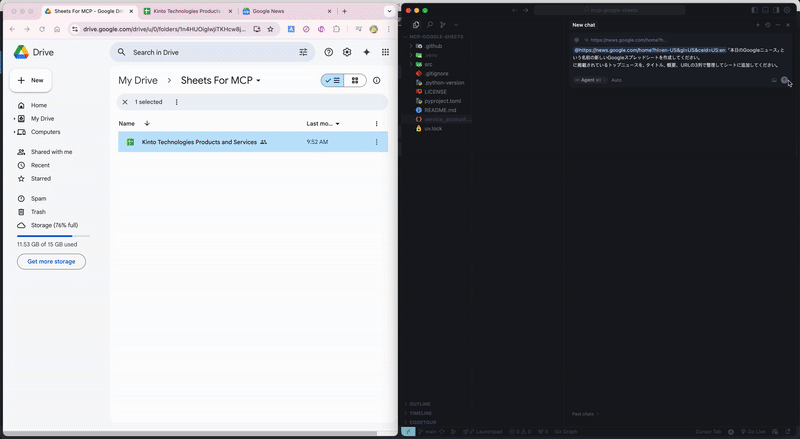Click Go Live in Cursor status bar
The image size is (800, 439).
click(753, 432)
